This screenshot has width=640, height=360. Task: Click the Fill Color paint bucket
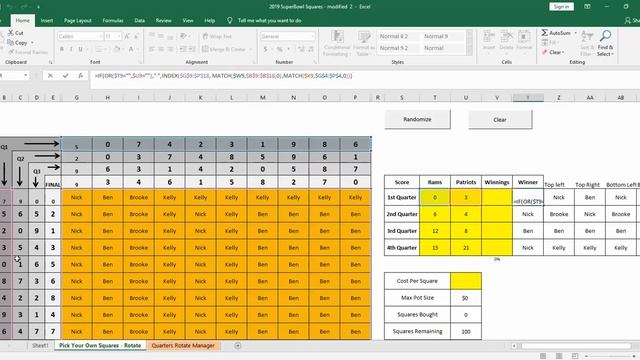pos(117,49)
